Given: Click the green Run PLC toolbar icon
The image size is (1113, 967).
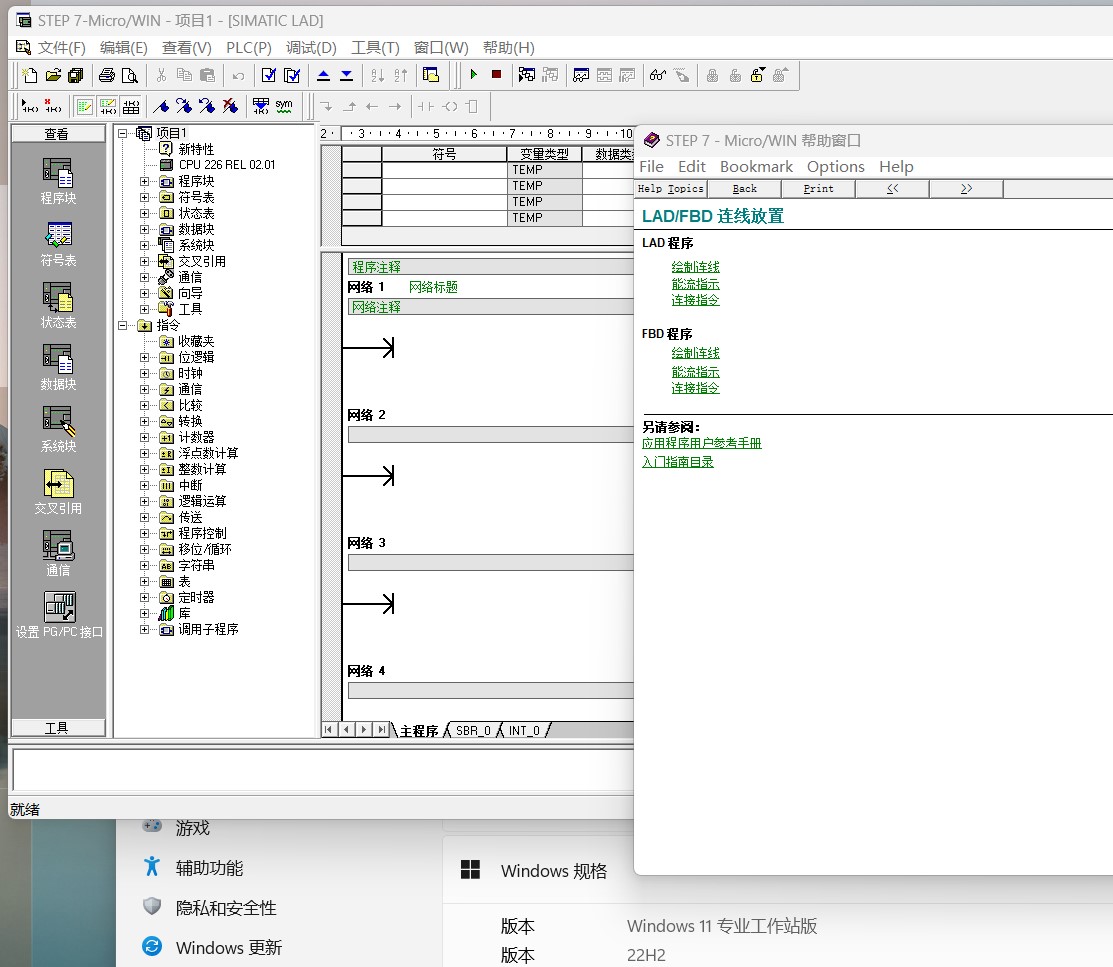Looking at the screenshot, I should (474, 75).
